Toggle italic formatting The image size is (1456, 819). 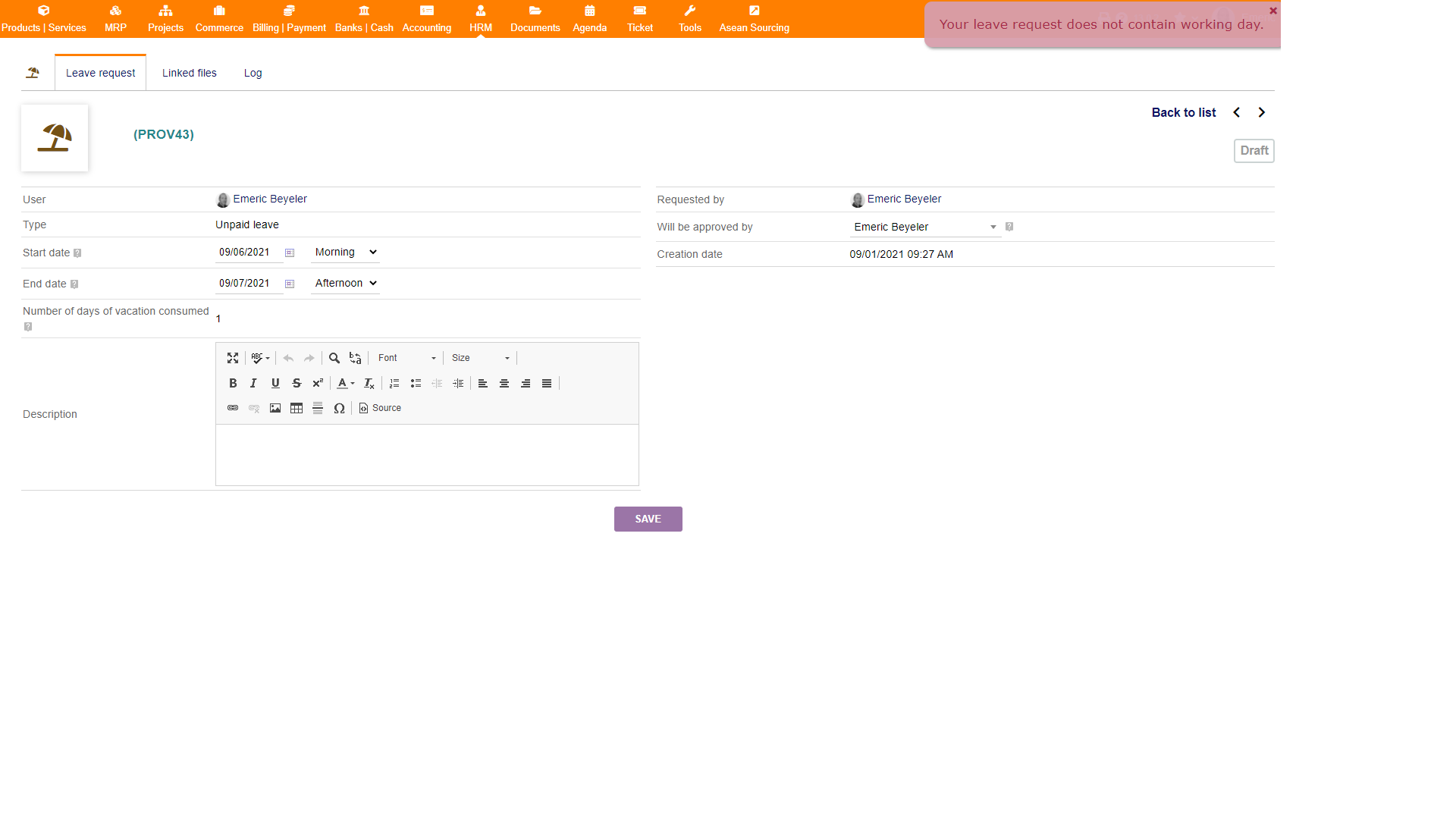point(254,384)
